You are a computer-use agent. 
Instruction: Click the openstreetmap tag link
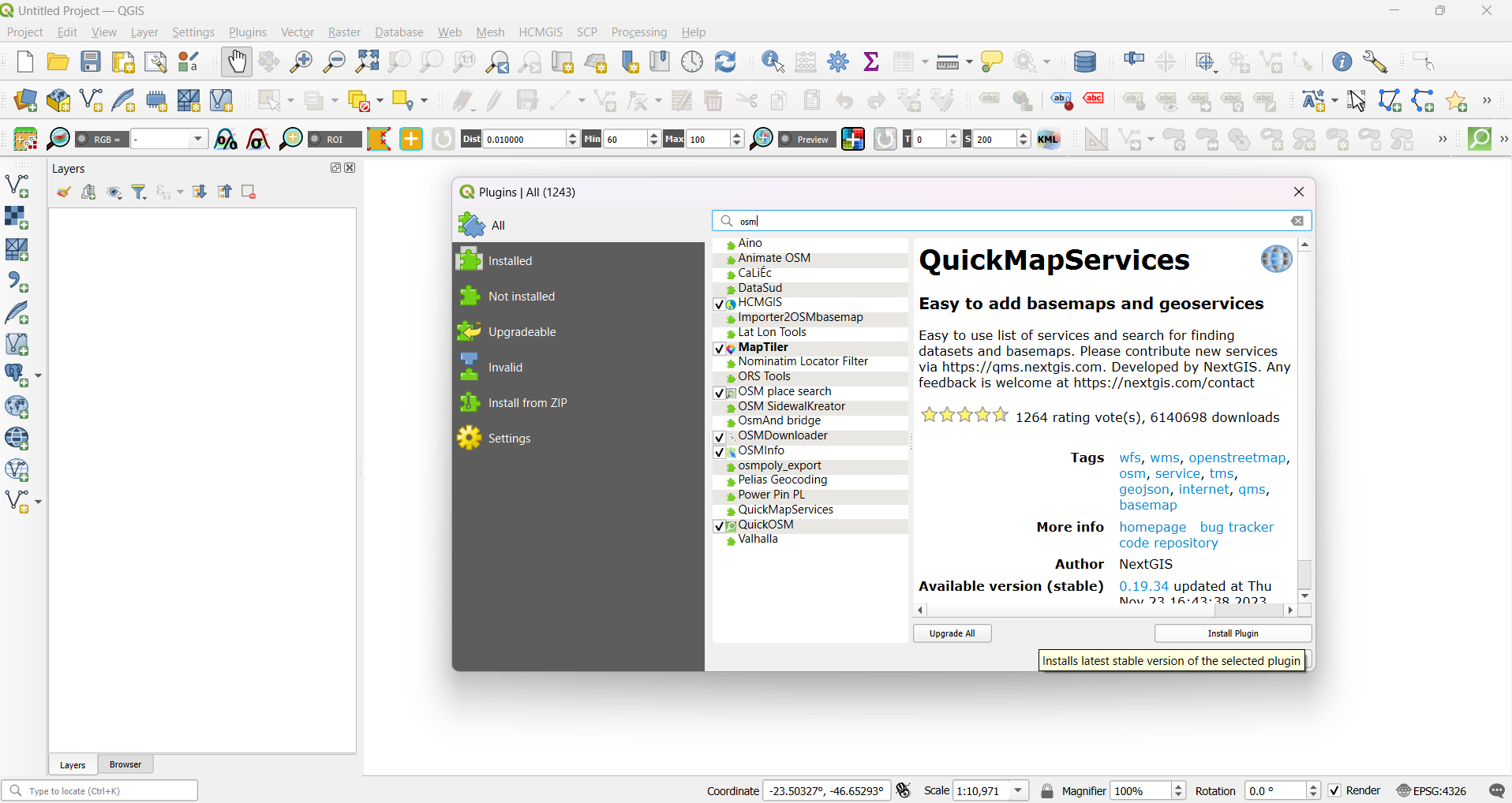point(1237,458)
